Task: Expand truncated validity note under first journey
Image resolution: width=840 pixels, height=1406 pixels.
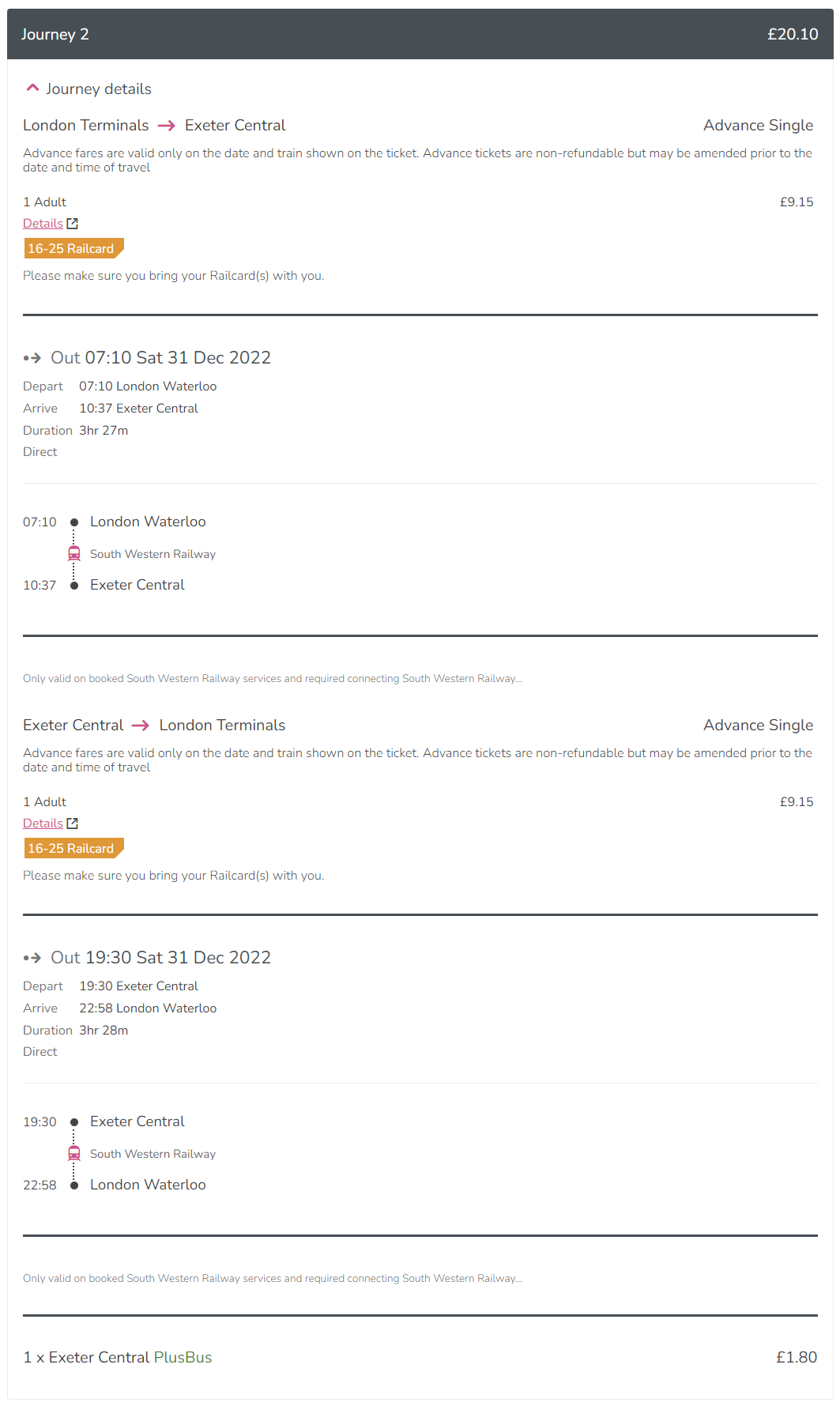Action: (x=273, y=678)
